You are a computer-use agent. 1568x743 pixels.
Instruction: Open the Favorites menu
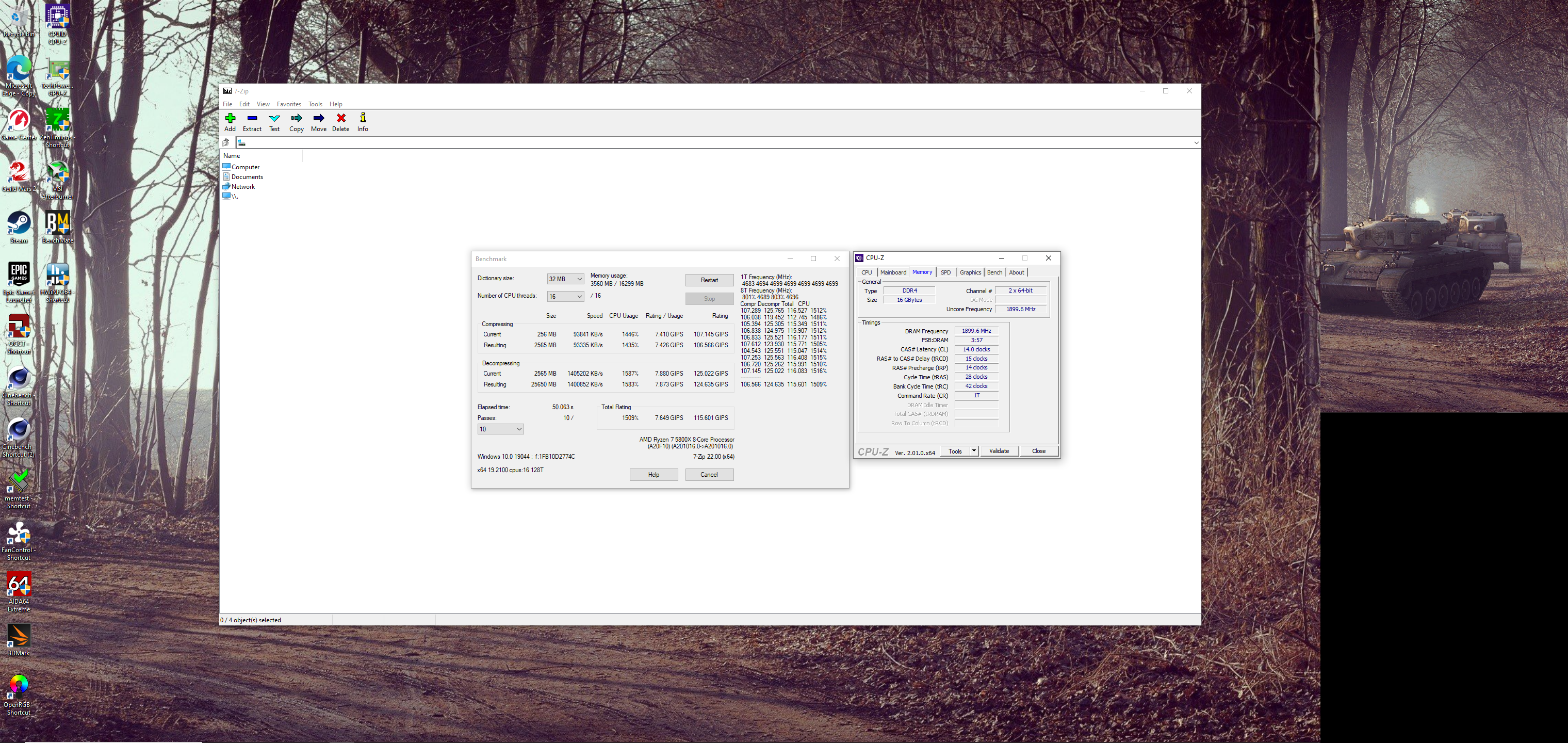288,104
